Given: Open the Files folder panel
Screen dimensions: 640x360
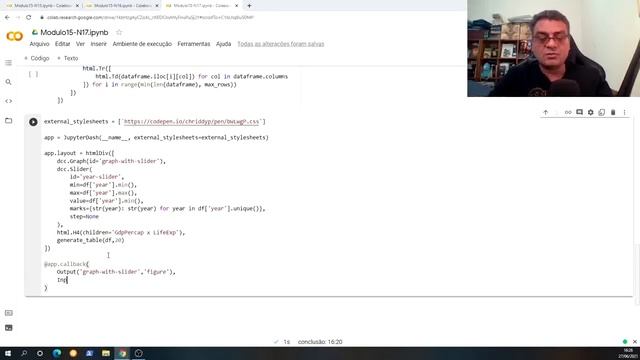Looking at the screenshot, I should (x=9, y=120).
